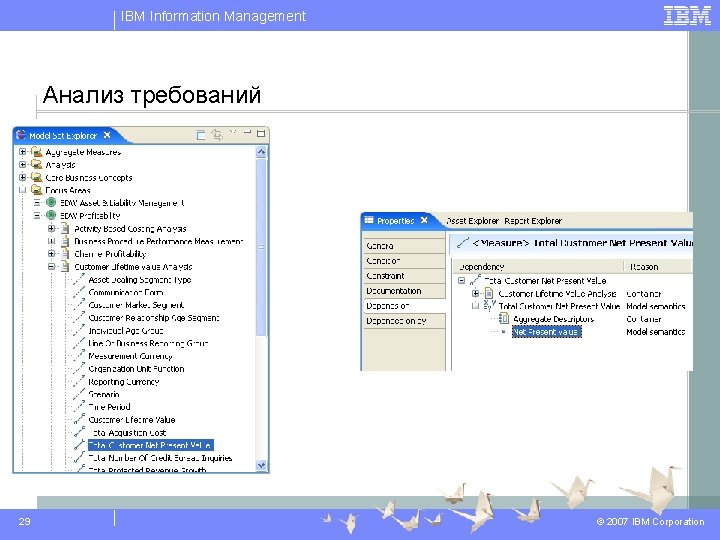Select Communication Form tree item
This screenshot has height=540, width=720.
125,292
